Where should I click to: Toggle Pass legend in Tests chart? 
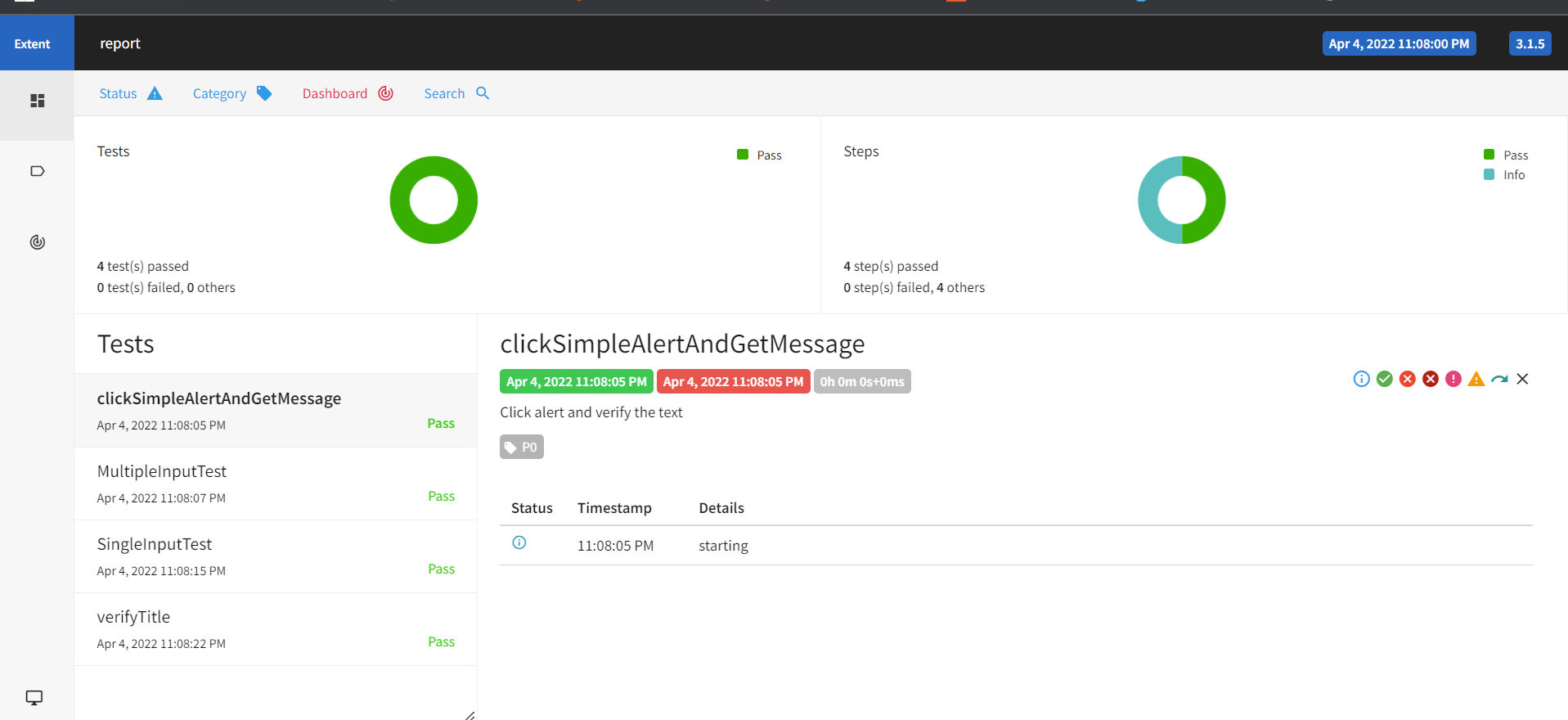tap(759, 155)
